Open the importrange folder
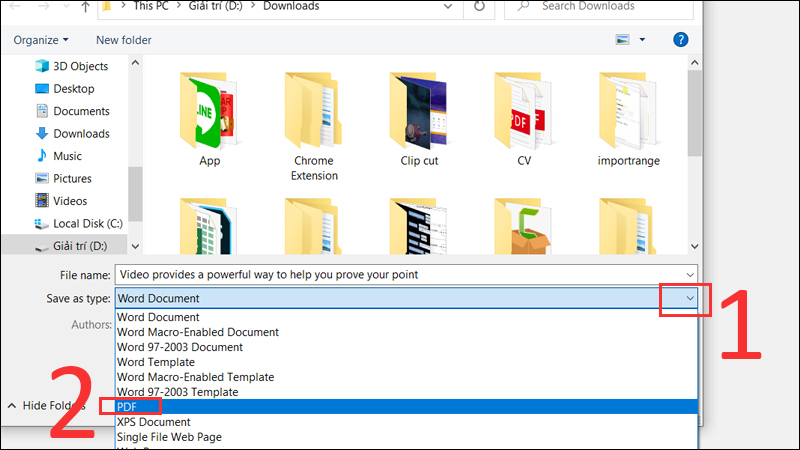This screenshot has width=800, height=450. pyautogui.click(x=628, y=115)
